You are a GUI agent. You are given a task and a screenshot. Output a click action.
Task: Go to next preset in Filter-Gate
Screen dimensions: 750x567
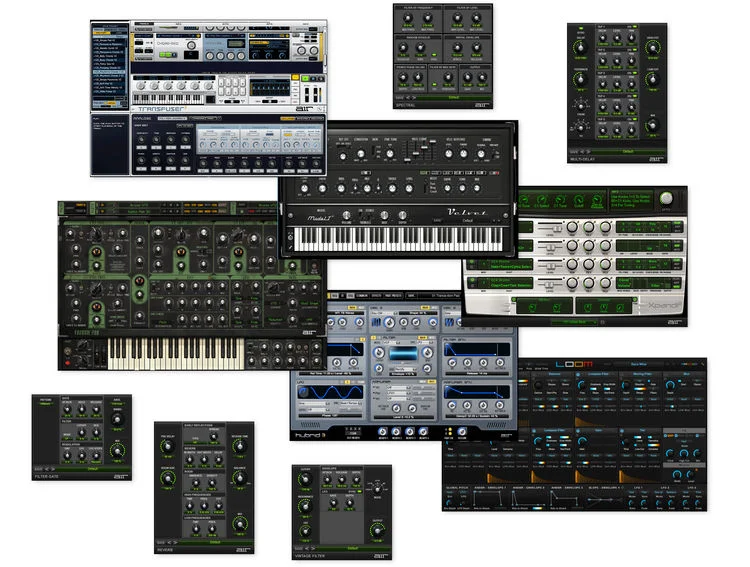pos(53,469)
